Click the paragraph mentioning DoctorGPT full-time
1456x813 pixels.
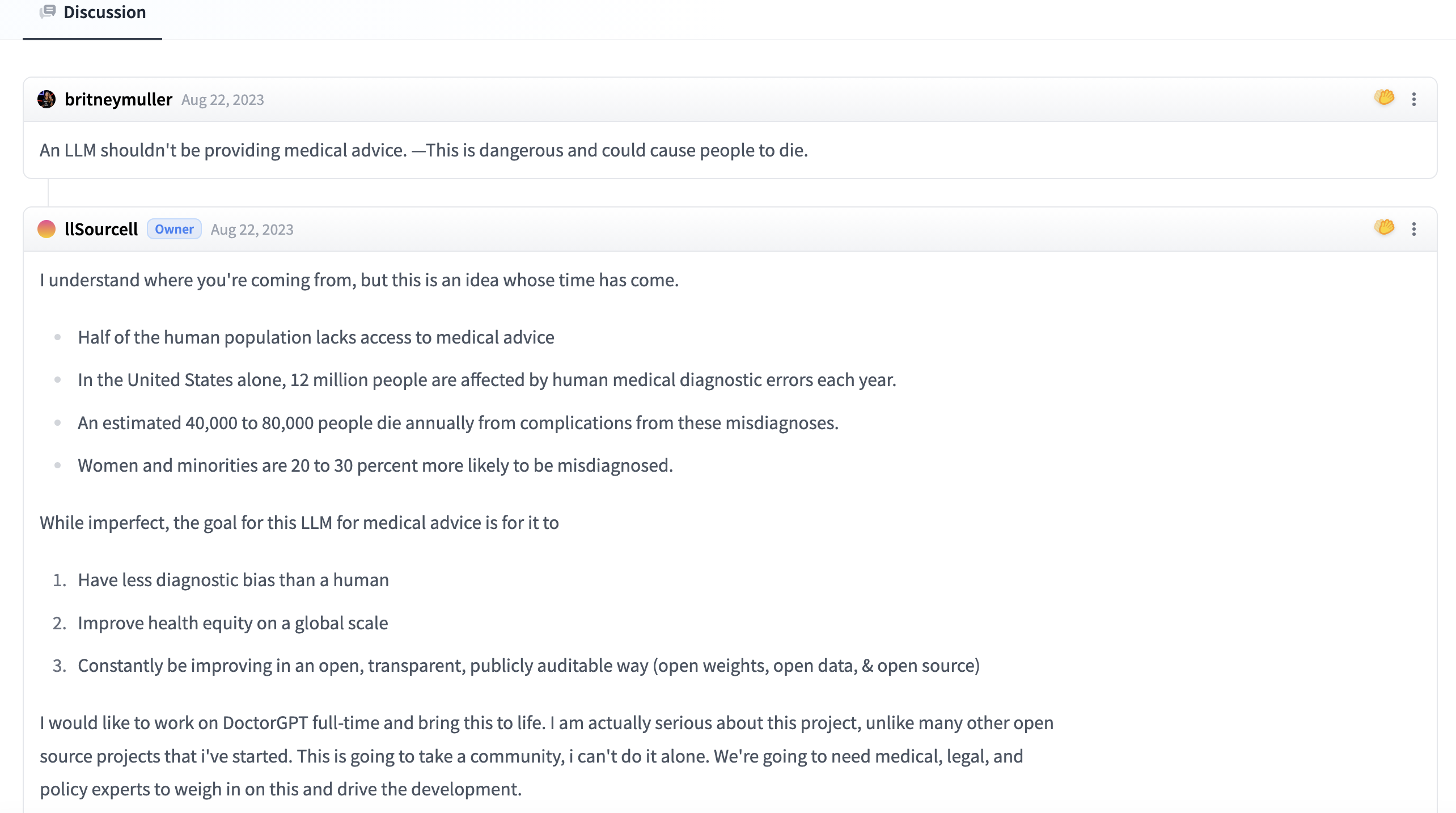click(546, 756)
